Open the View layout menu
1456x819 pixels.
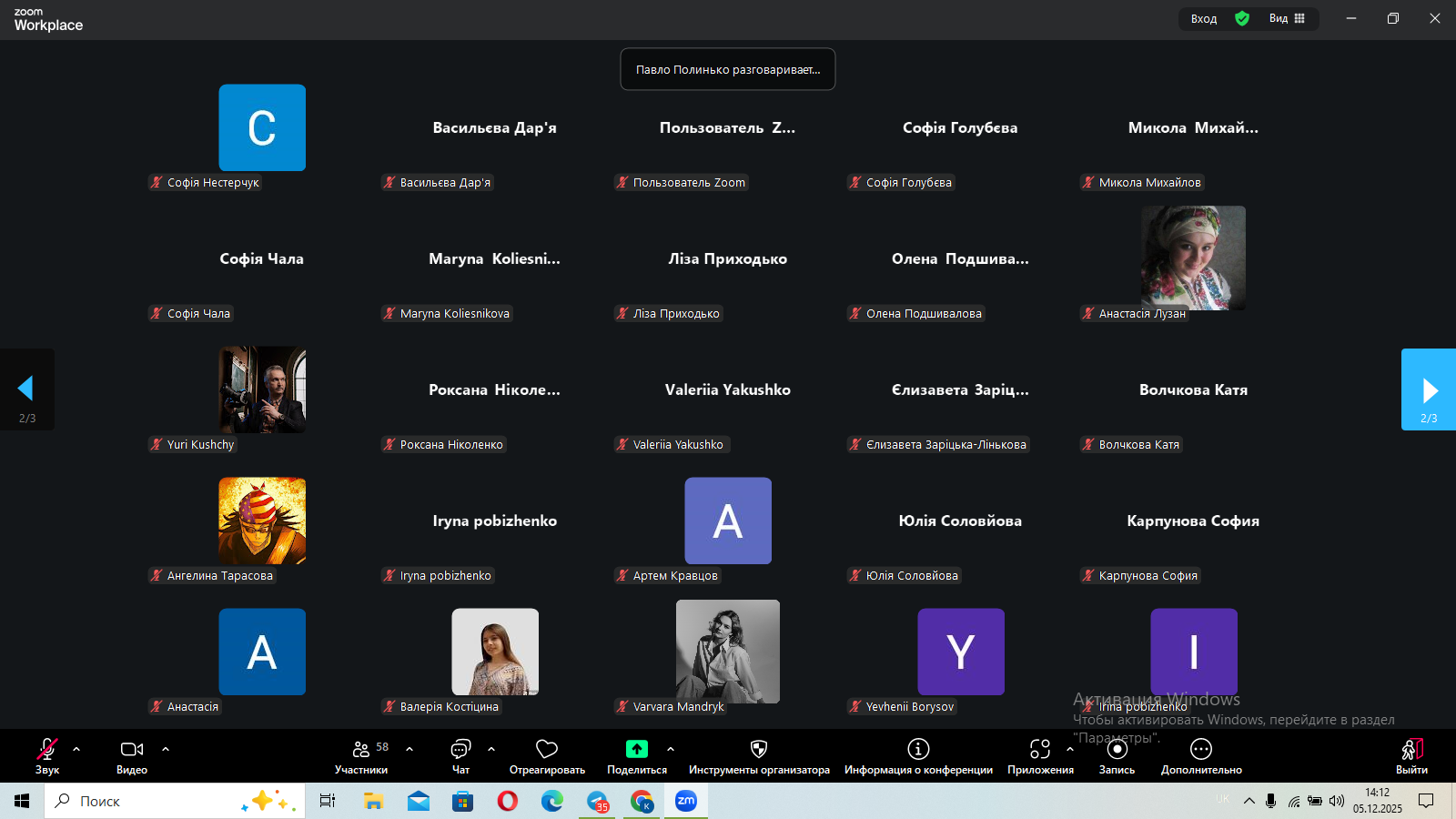[1287, 18]
